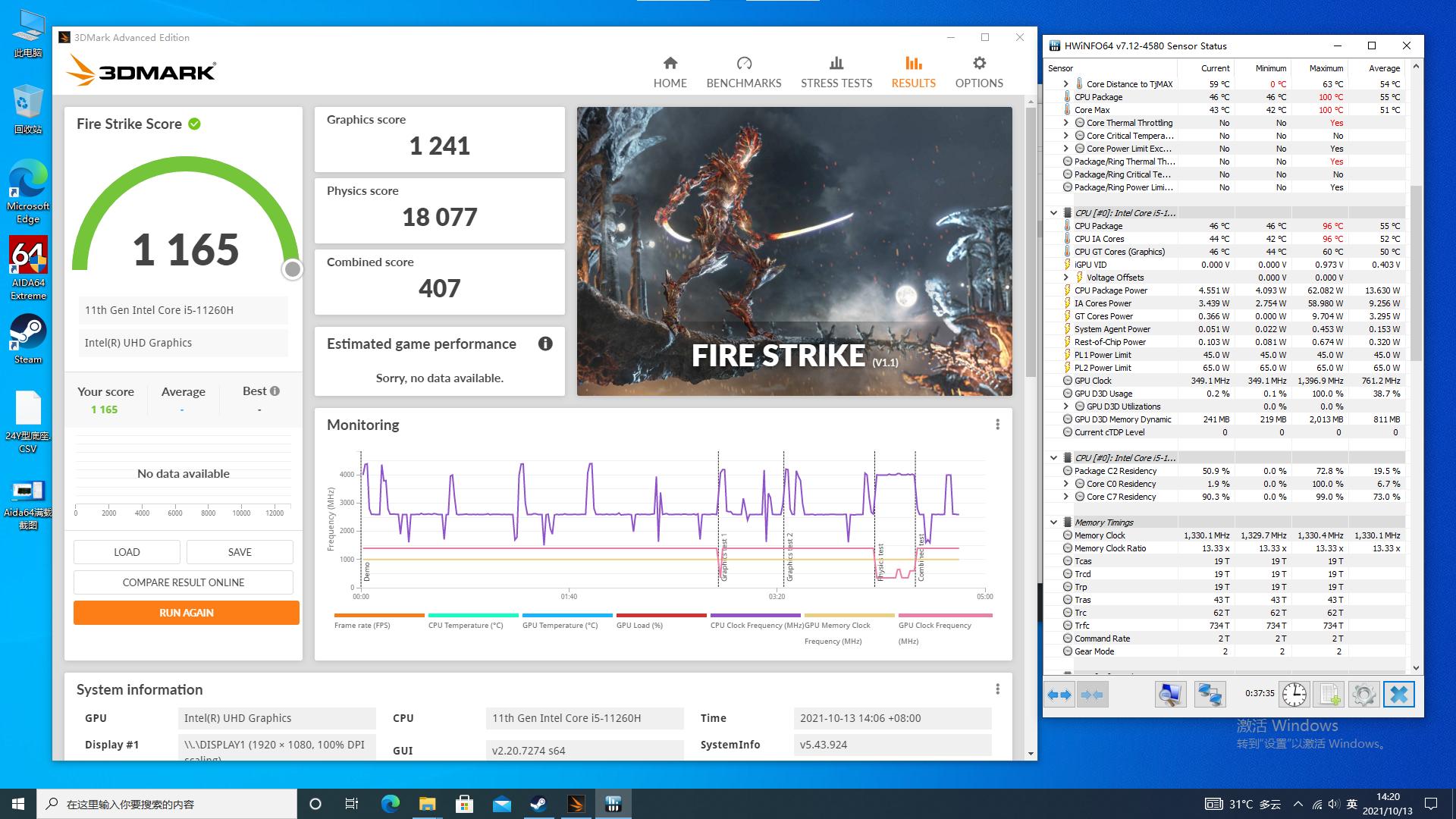Click the magnifier-monitor icon in HWiNFO toolbar
The height and width of the screenshot is (819, 1456).
point(1170,695)
